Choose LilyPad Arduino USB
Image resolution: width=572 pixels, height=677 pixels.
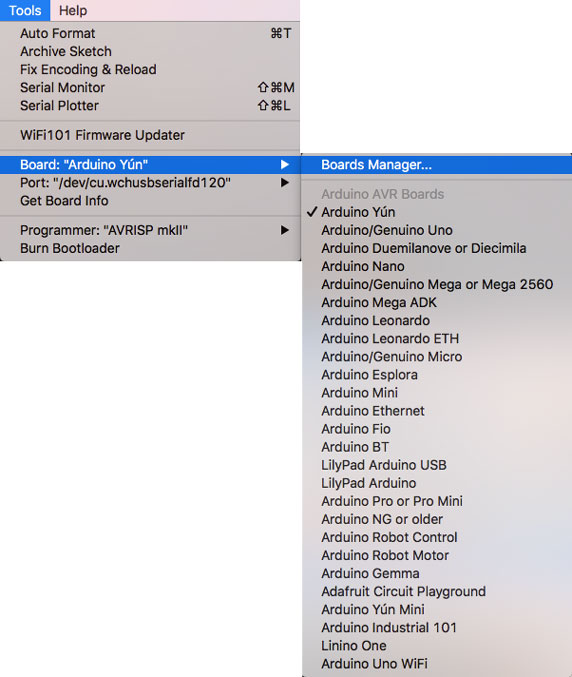click(x=436, y=465)
